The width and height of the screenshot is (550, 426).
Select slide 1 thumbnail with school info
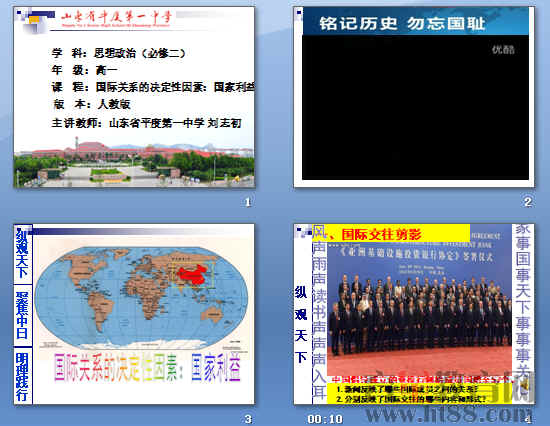pos(134,97)
